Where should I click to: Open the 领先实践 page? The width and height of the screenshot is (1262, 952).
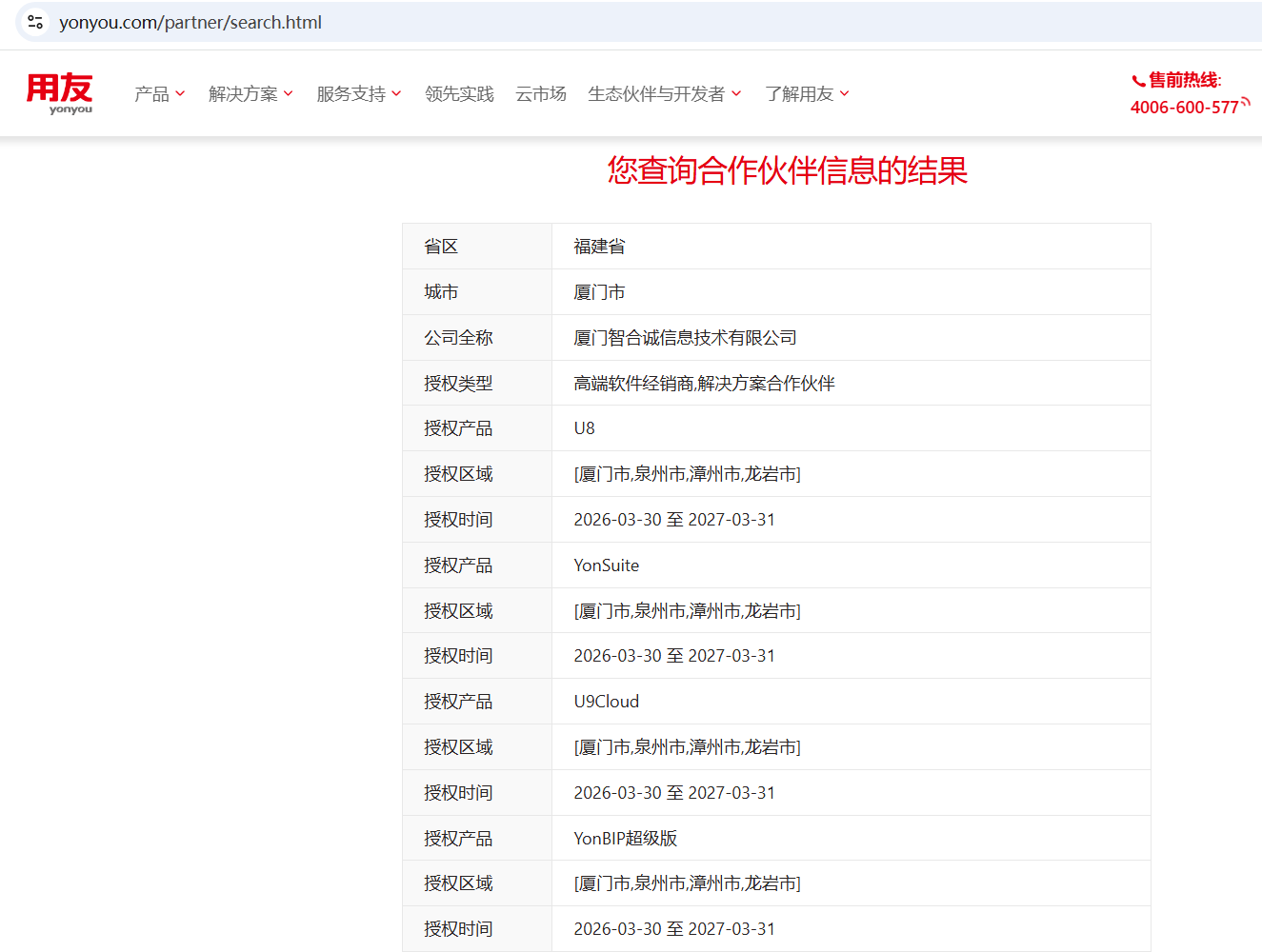pos(459,94)
